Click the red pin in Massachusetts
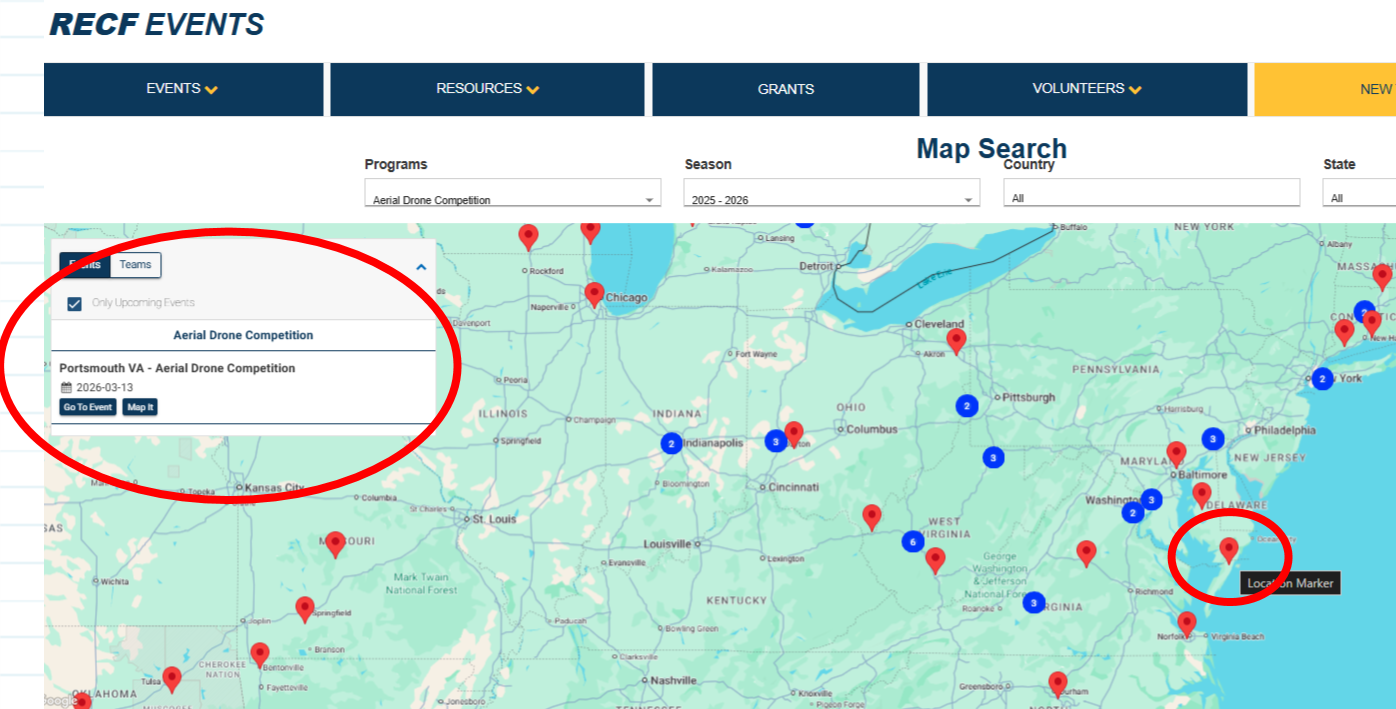Image resolution: width=1396 pixels, height=709 pixels. point(1382,275)
